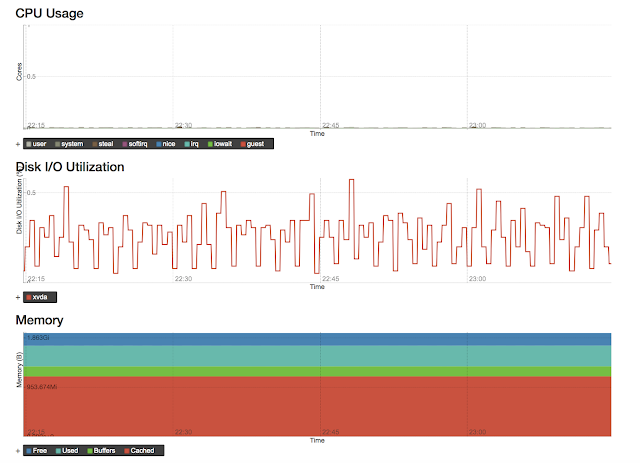Expand the CPU Usage legend handle
This screenshot has height=463, width=640.
tap(18, 144)
